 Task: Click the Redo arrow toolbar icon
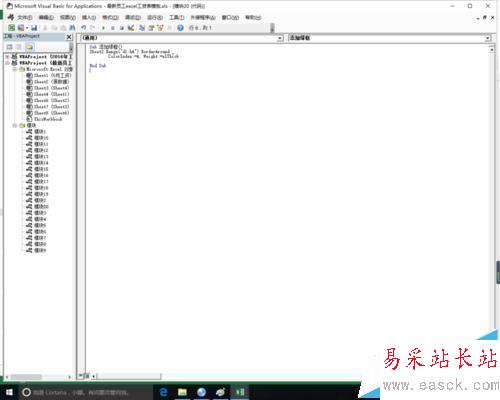(x=93, y=28)
